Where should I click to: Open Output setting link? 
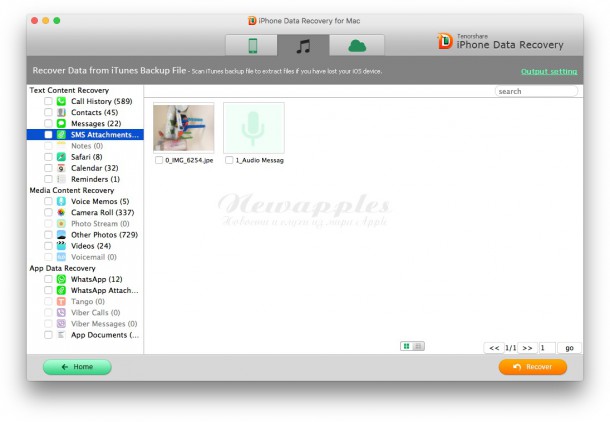point(549,72)
